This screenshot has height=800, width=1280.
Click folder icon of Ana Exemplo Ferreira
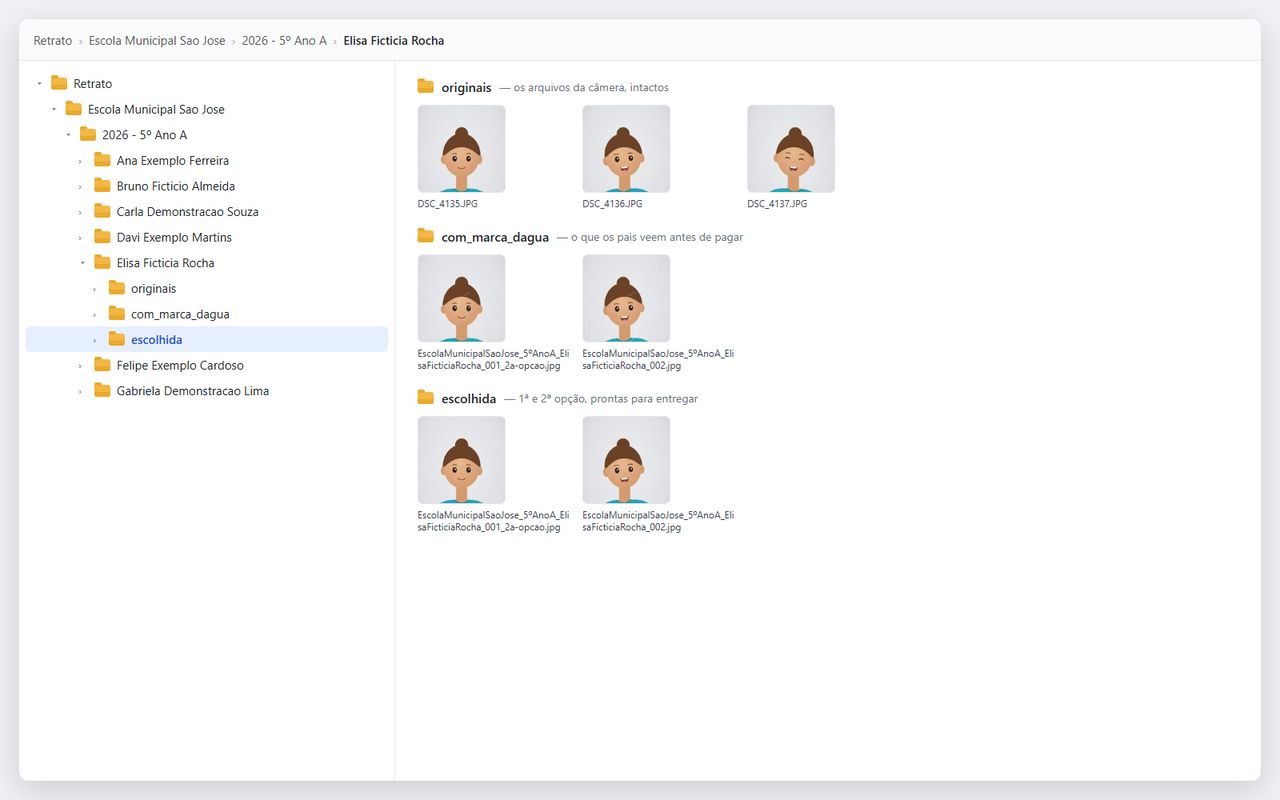(102, 160)
